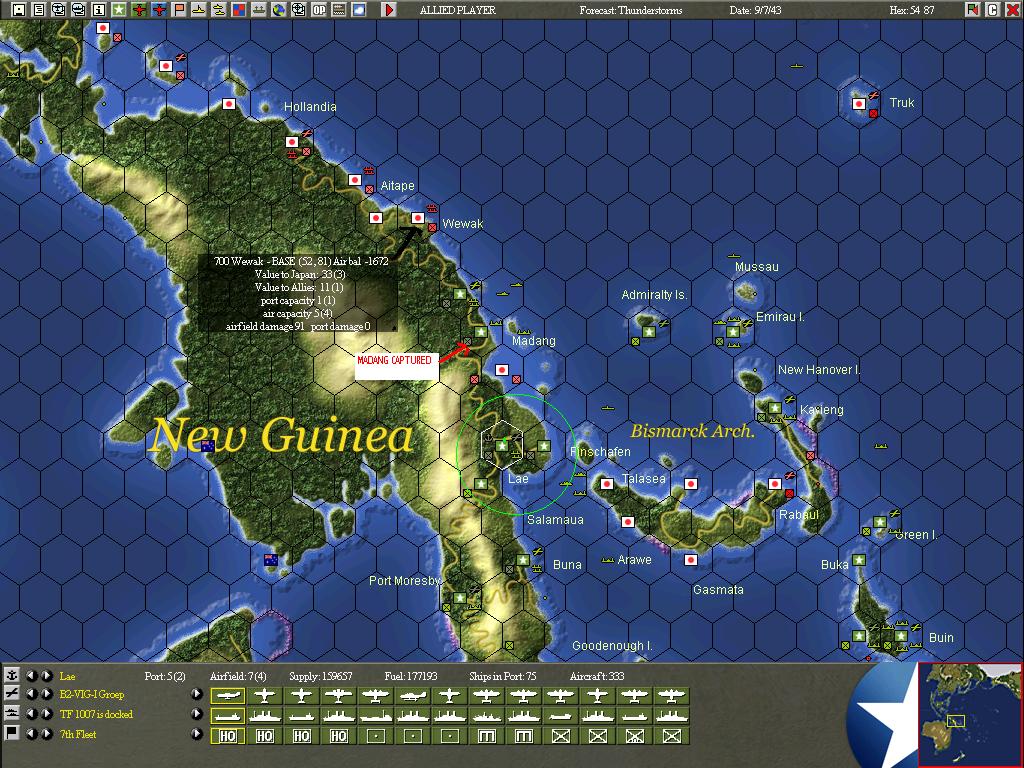
Task: Select the yellow-outlined aircraft unit icon
Action: [x=228, y=696]
